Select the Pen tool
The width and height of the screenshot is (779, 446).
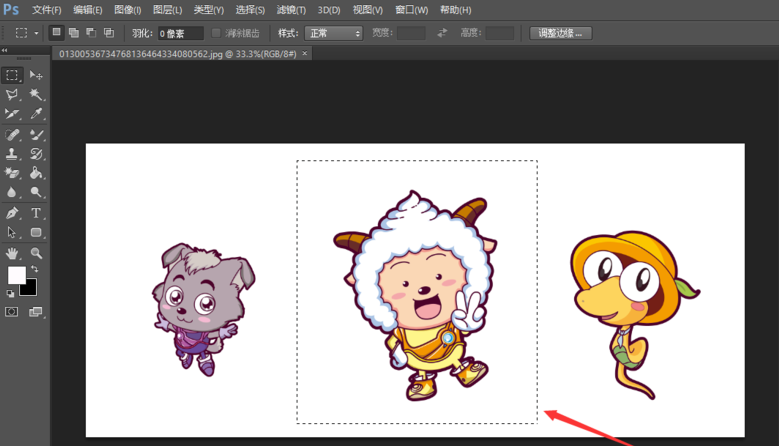coord(12,213)
